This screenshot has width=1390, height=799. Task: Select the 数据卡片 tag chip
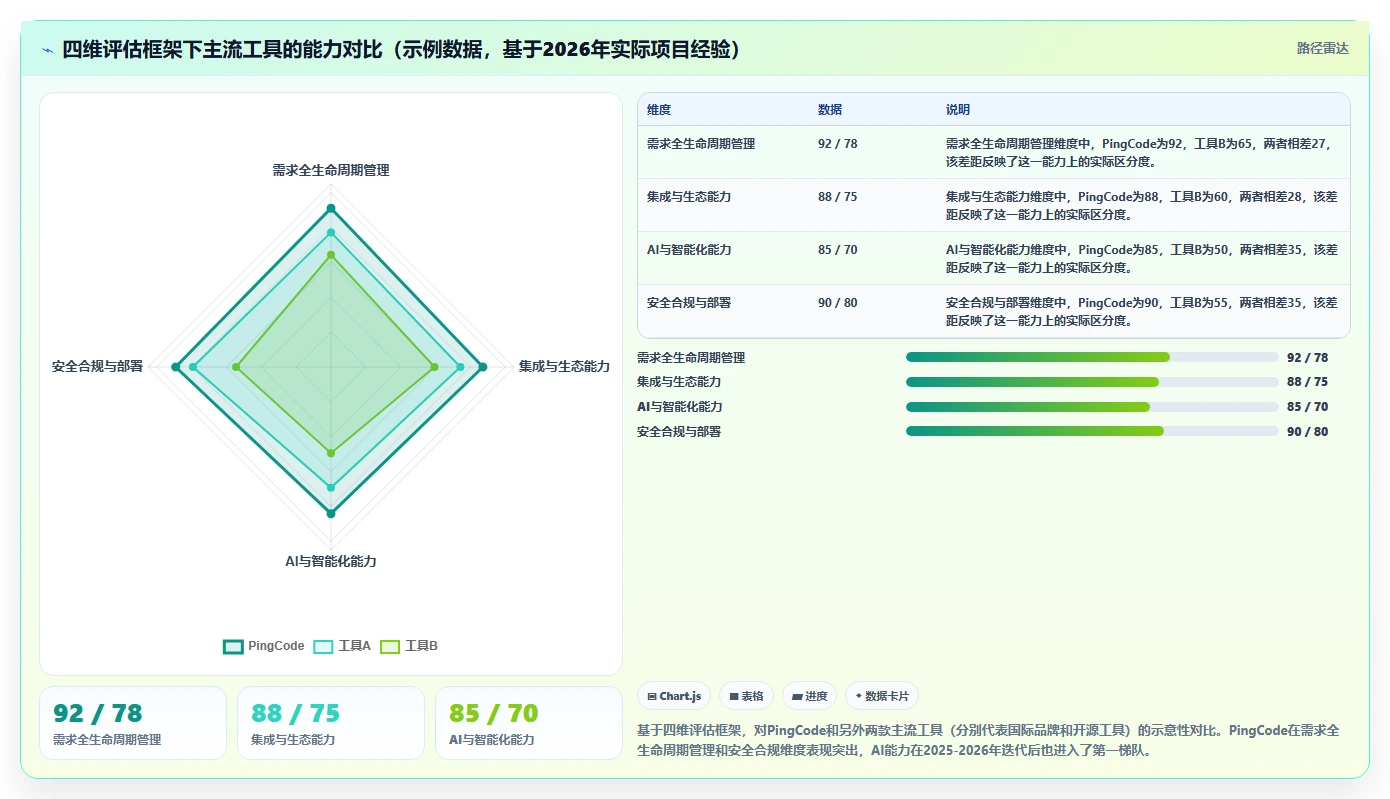881,696
